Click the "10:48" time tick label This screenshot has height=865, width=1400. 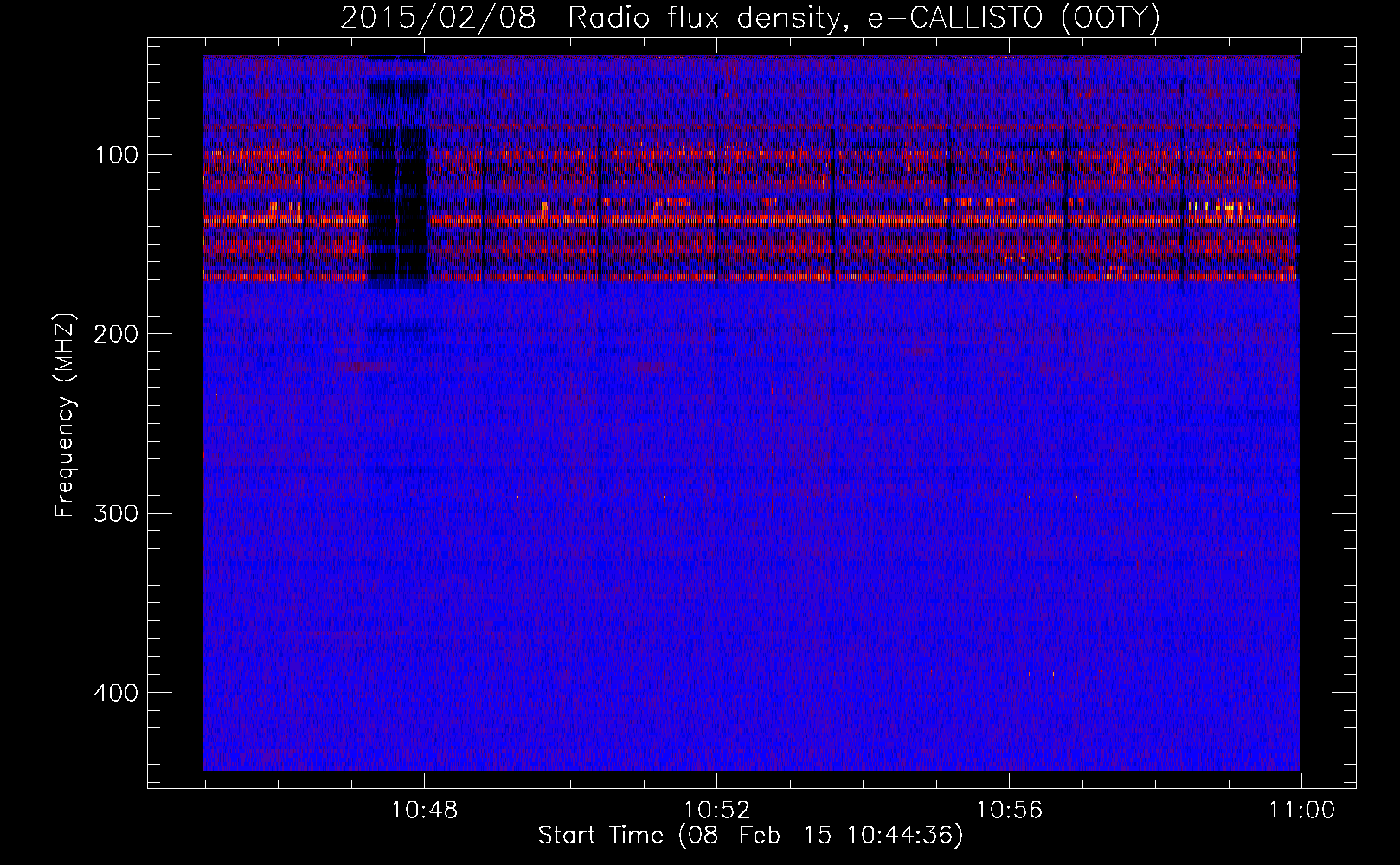coord(425,811)
